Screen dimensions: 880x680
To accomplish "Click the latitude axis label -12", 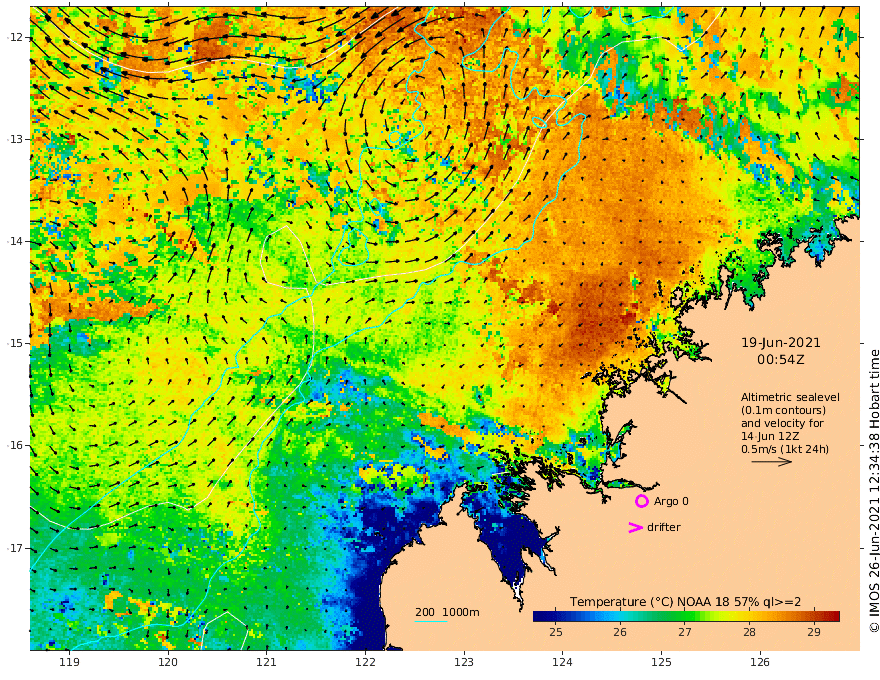I will click(15, 37).
